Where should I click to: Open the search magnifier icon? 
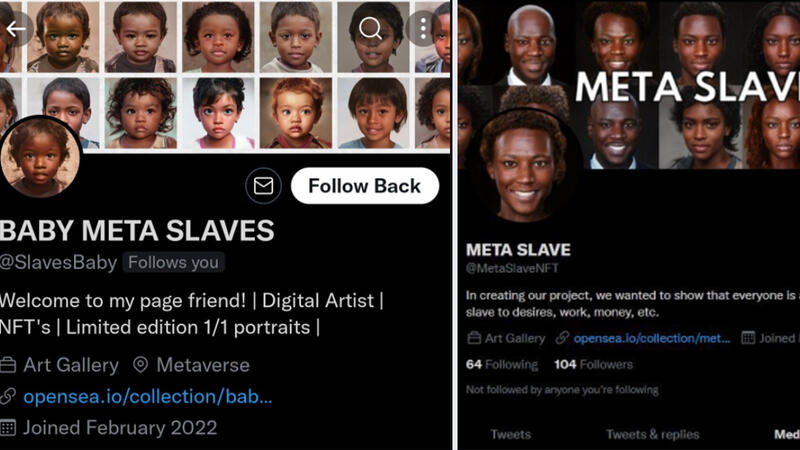click(371, 29)
